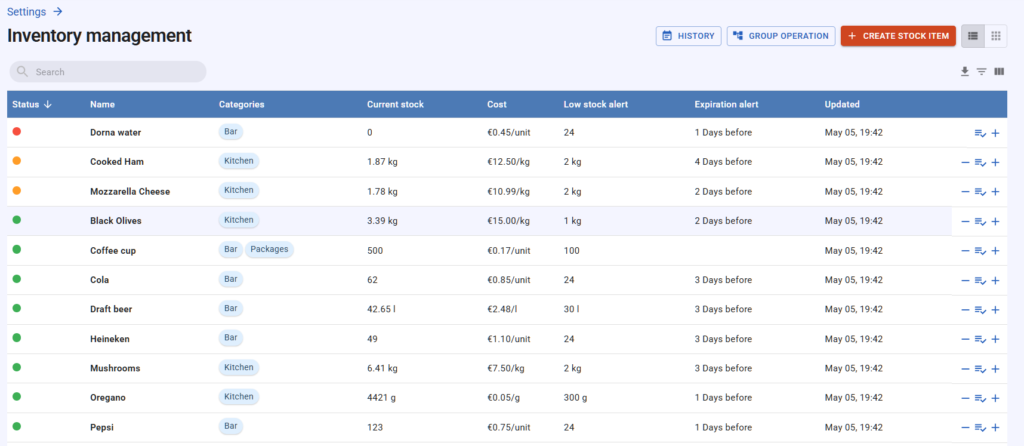Viewport: 1024px width, 446px height.
Task: Open stock check for Black Olives
Action: pos(980,221)
